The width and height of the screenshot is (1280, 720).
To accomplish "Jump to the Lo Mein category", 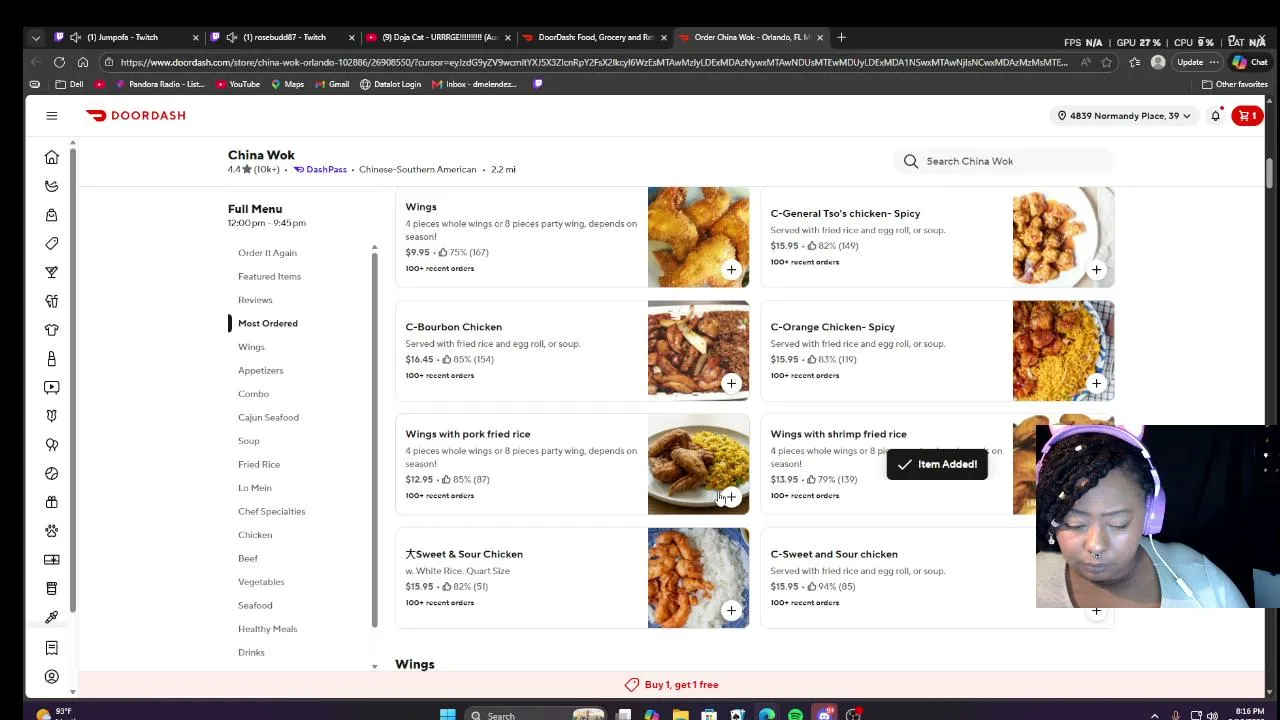I will click(x=255, y=488).
